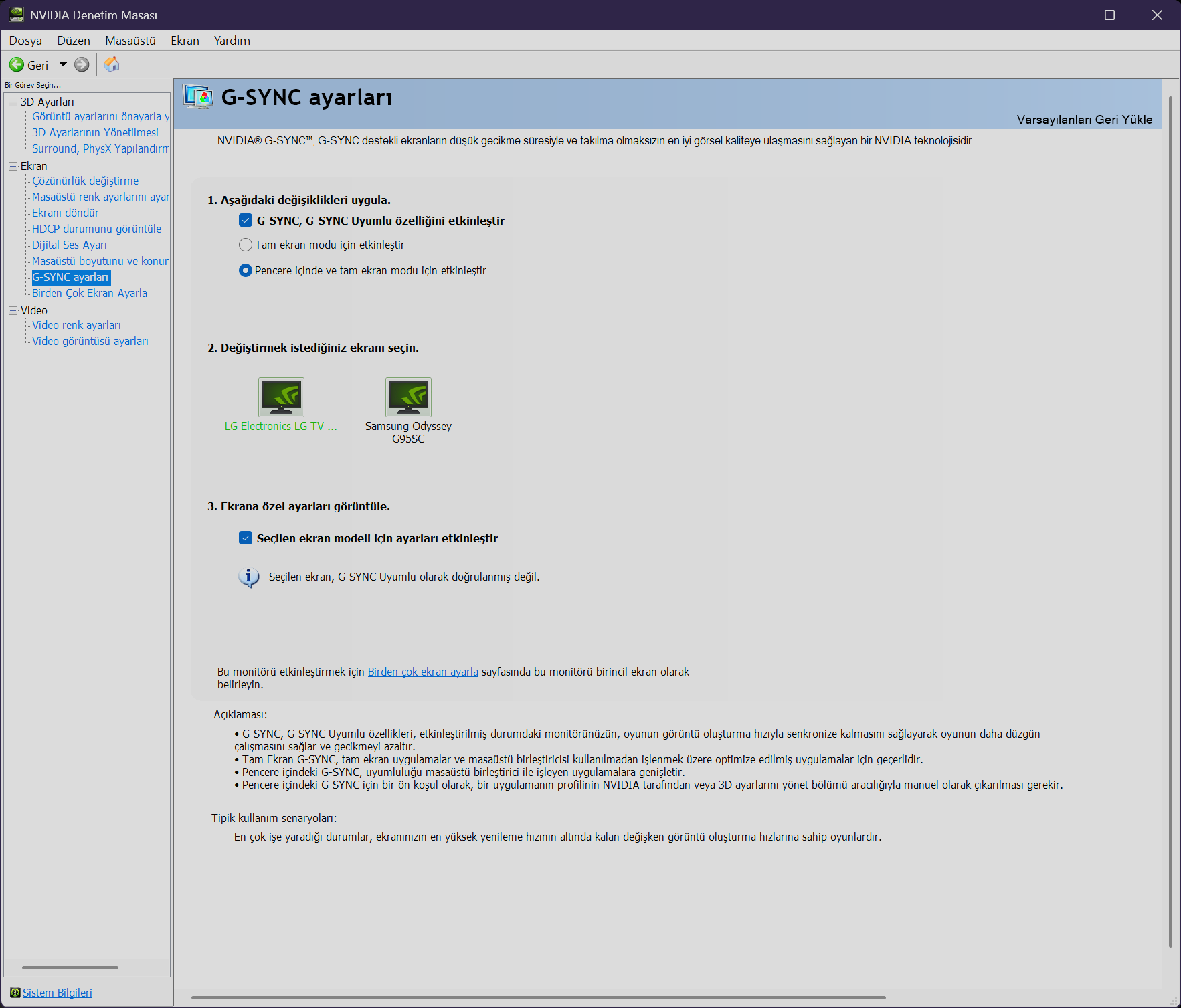Collapse the Video tree node
1181x1008 pixels.
pyautogui.click(x=13, y=310)
